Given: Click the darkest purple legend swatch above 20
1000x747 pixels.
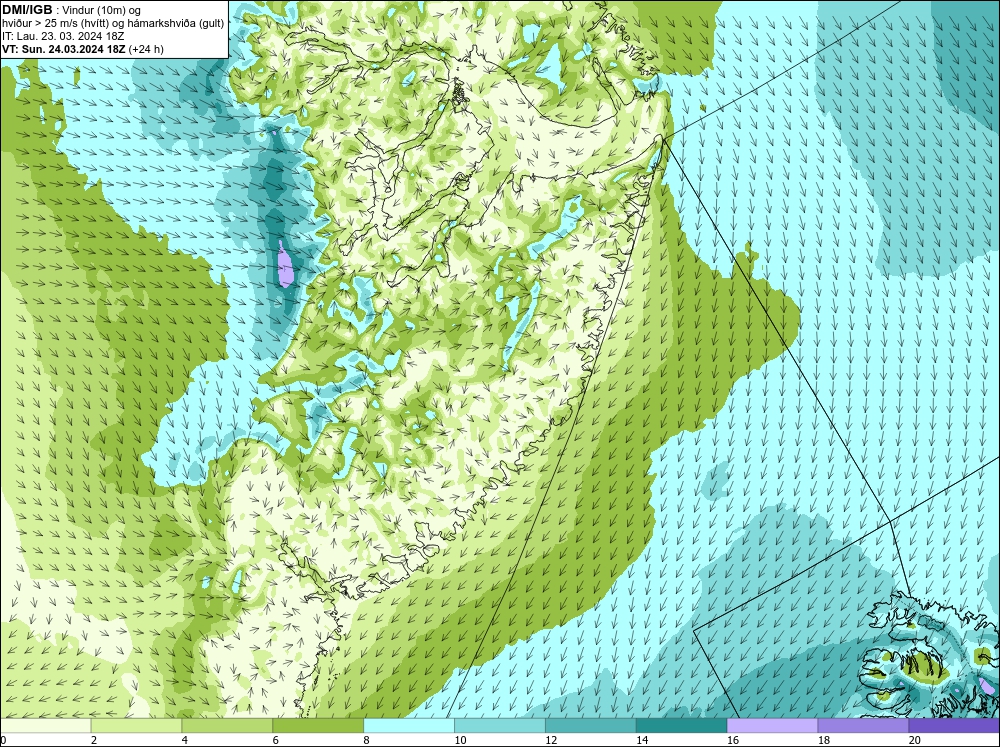Looking at the screenshot, I should point(954,726).
